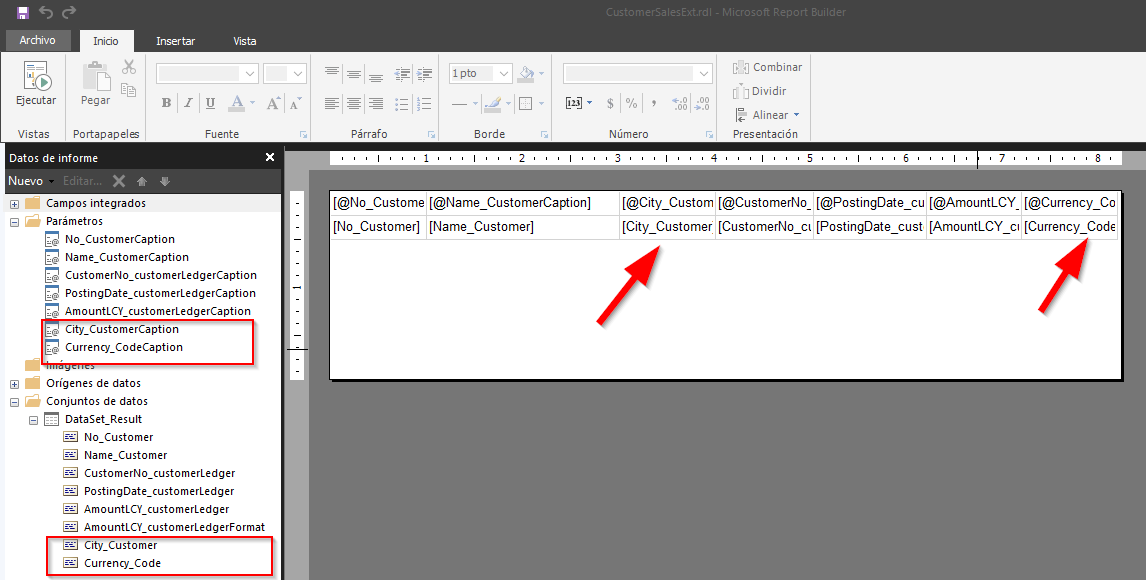The width and height of the screenshot is (1146, 580).
Task: Open the Párrafo dialog launcher
Action: [431, 134]
